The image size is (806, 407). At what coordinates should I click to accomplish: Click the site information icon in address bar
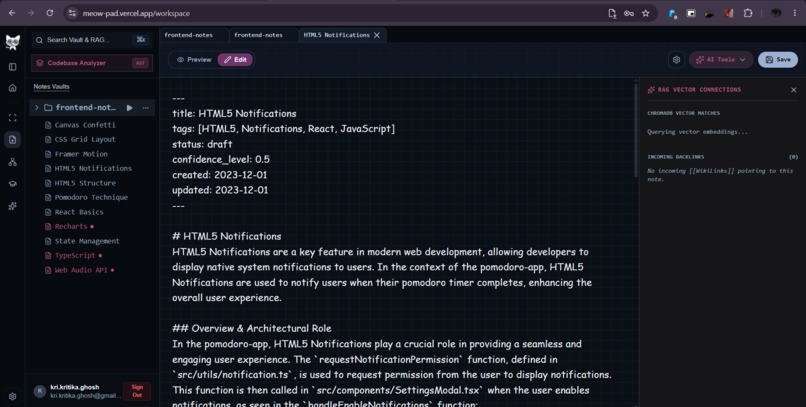click(x=72, y=13)
